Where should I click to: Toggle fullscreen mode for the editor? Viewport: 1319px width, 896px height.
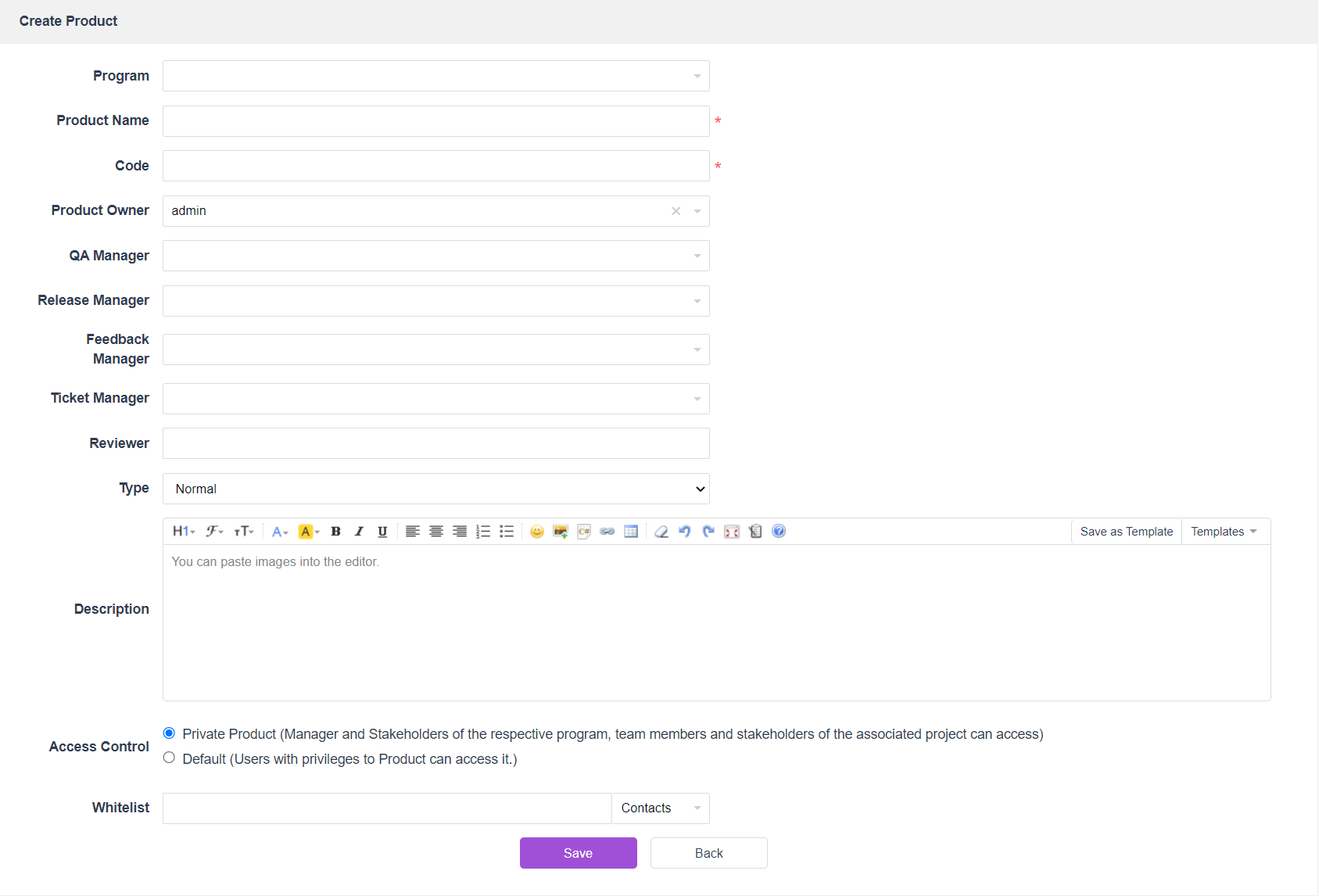(x=732, y=532)
